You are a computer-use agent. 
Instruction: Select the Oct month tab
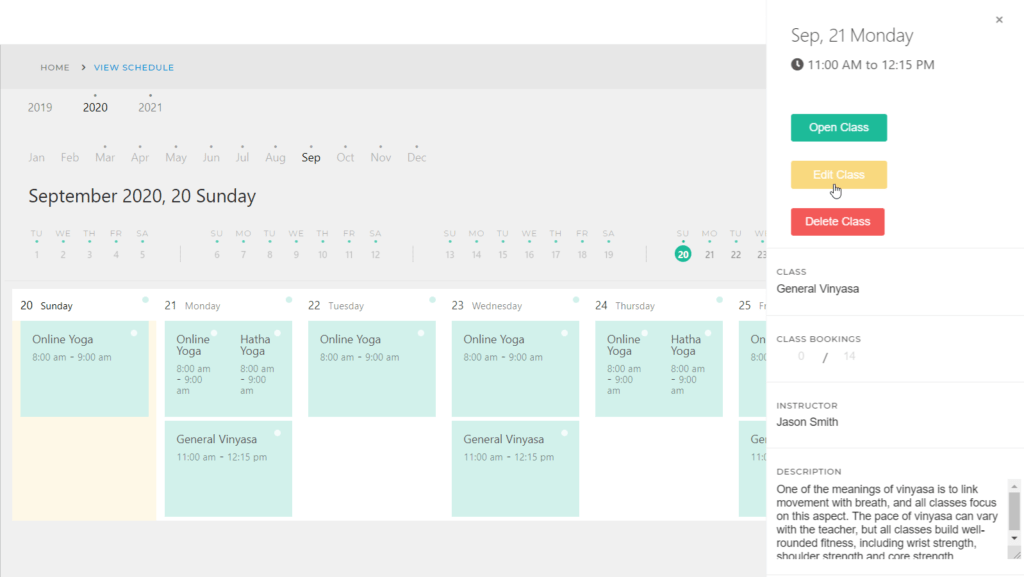[345, 157]
